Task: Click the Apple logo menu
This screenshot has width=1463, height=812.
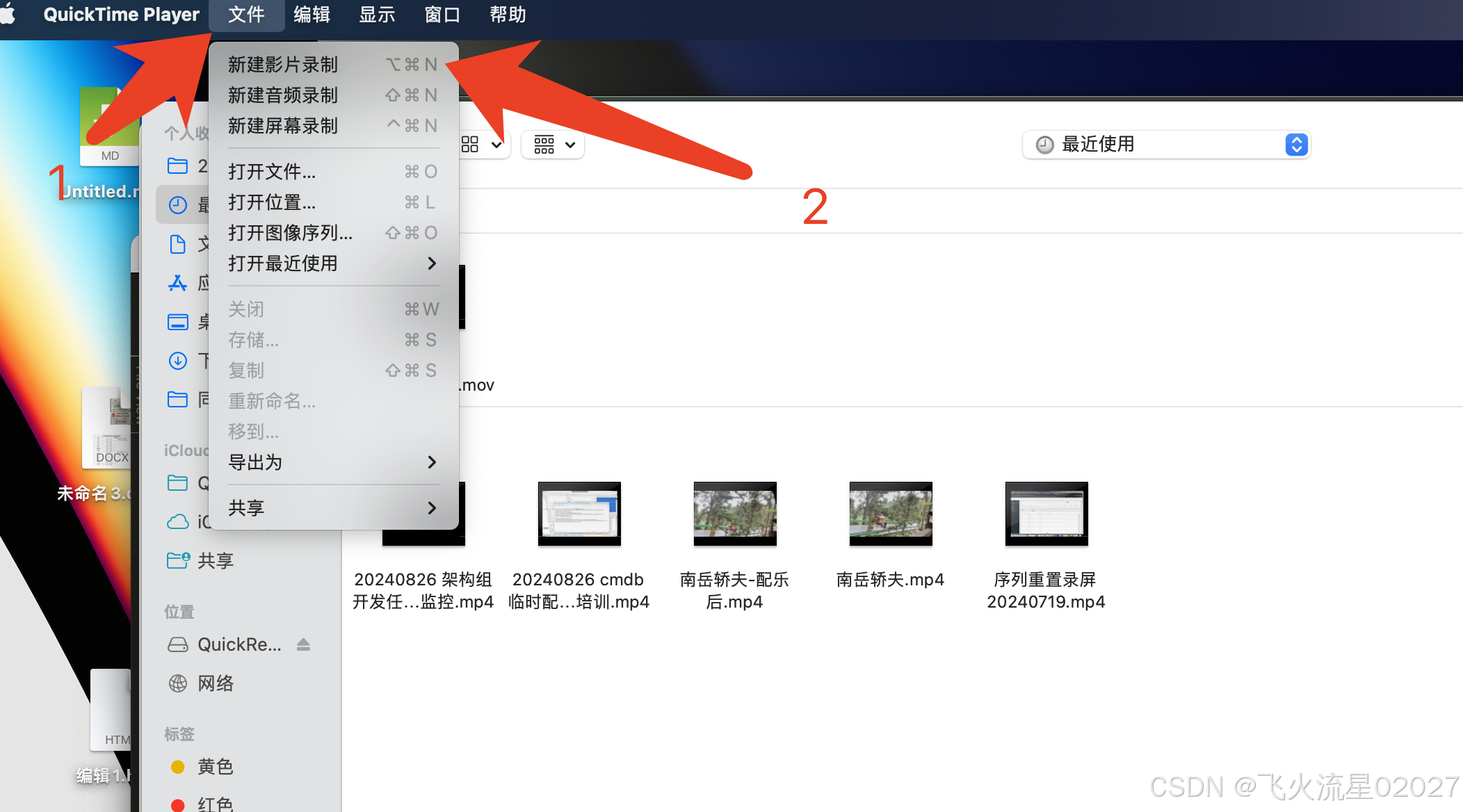Action: [x=8, y=14]
